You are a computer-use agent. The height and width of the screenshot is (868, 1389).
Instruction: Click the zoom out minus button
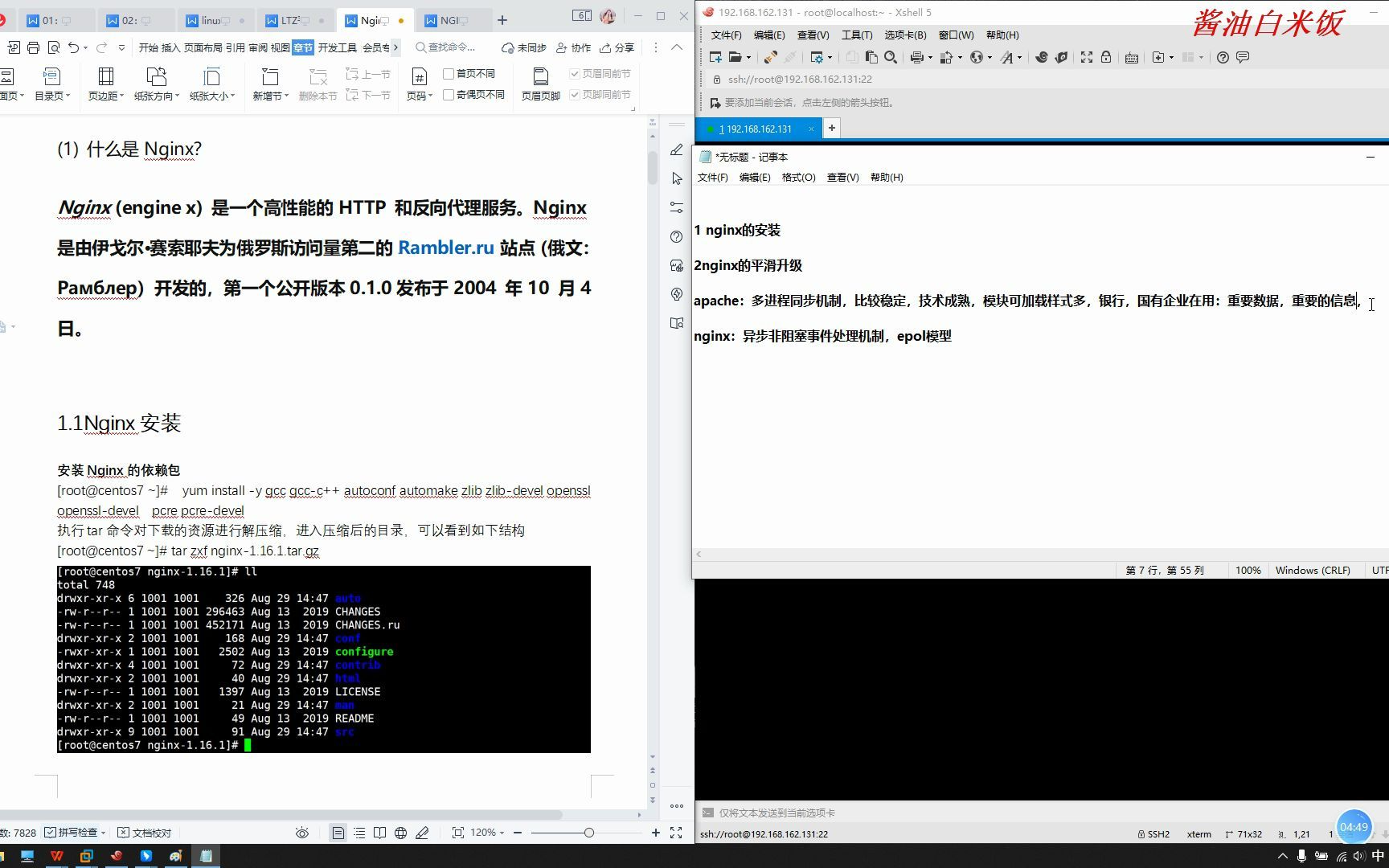[518, 833]
